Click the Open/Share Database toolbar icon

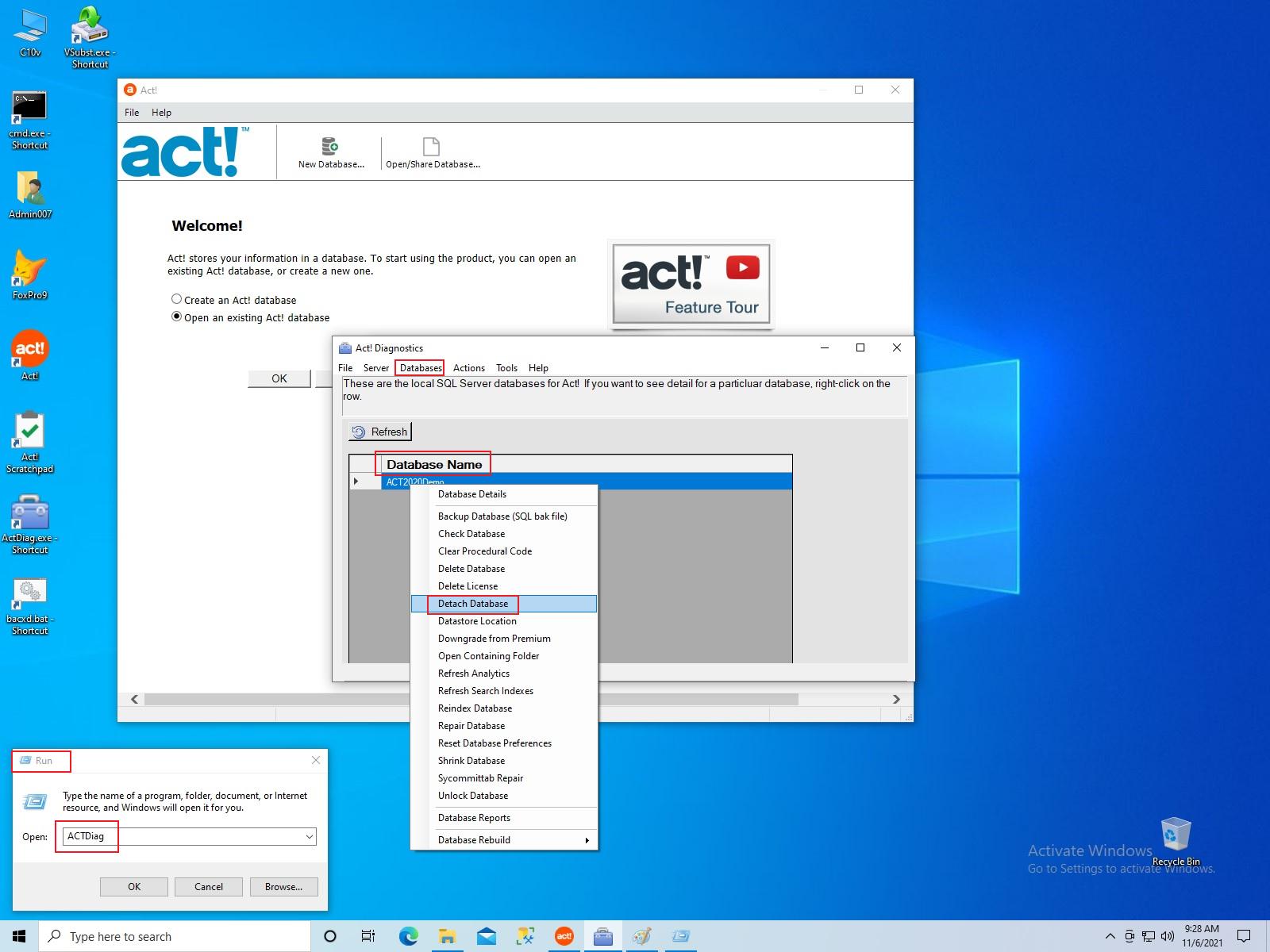(433, 152)
